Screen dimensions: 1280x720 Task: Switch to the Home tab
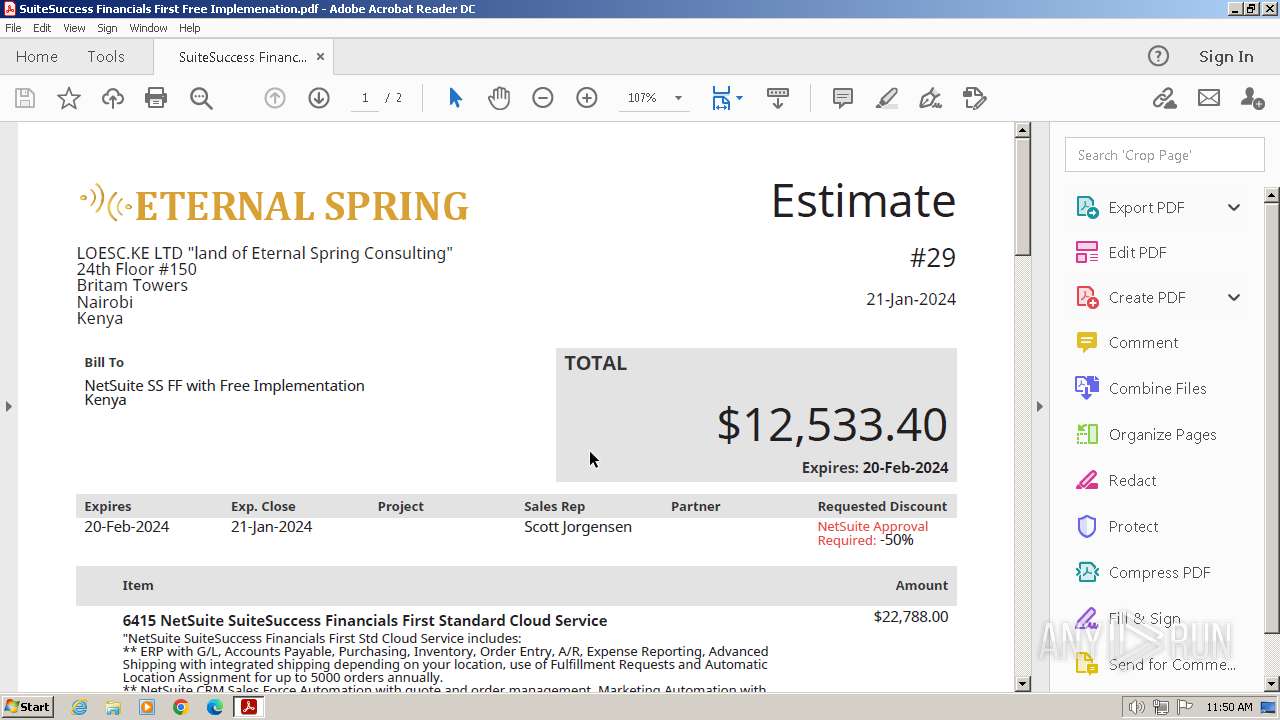37,57
